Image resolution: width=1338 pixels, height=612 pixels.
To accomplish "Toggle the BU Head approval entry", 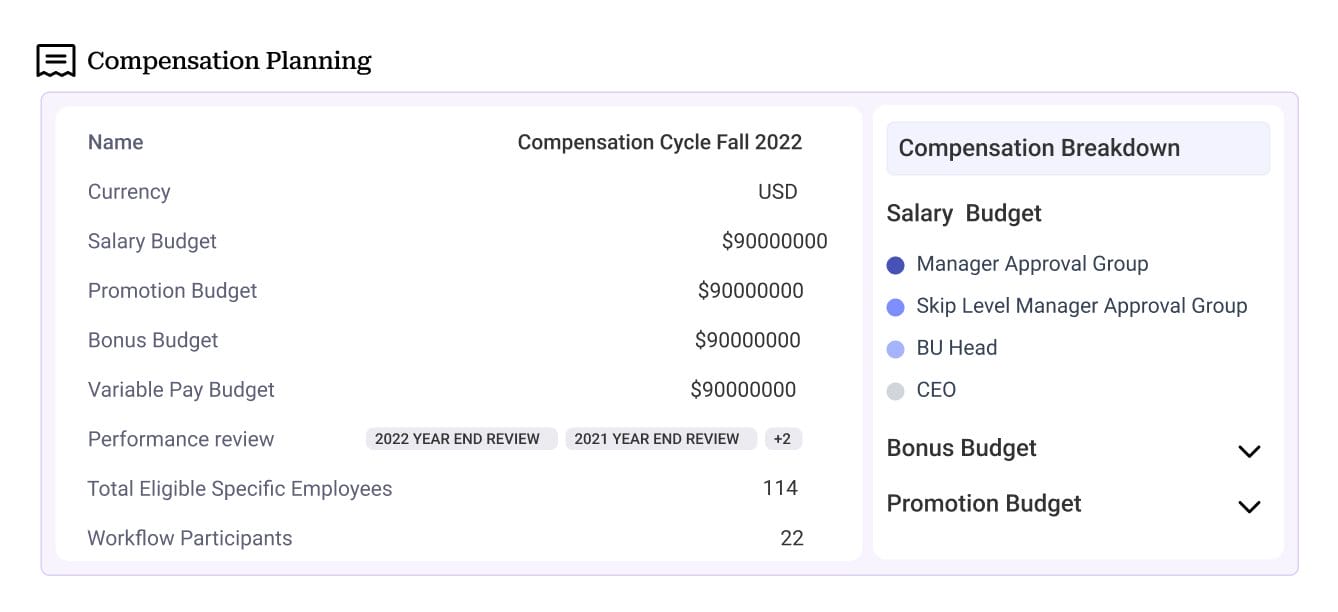I will (x=956, y=348).
